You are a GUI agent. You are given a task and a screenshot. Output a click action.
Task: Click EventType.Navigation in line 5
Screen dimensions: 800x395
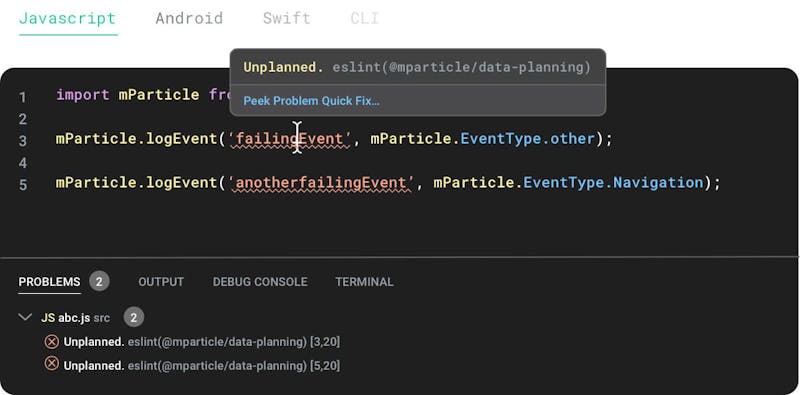point(613,183)
